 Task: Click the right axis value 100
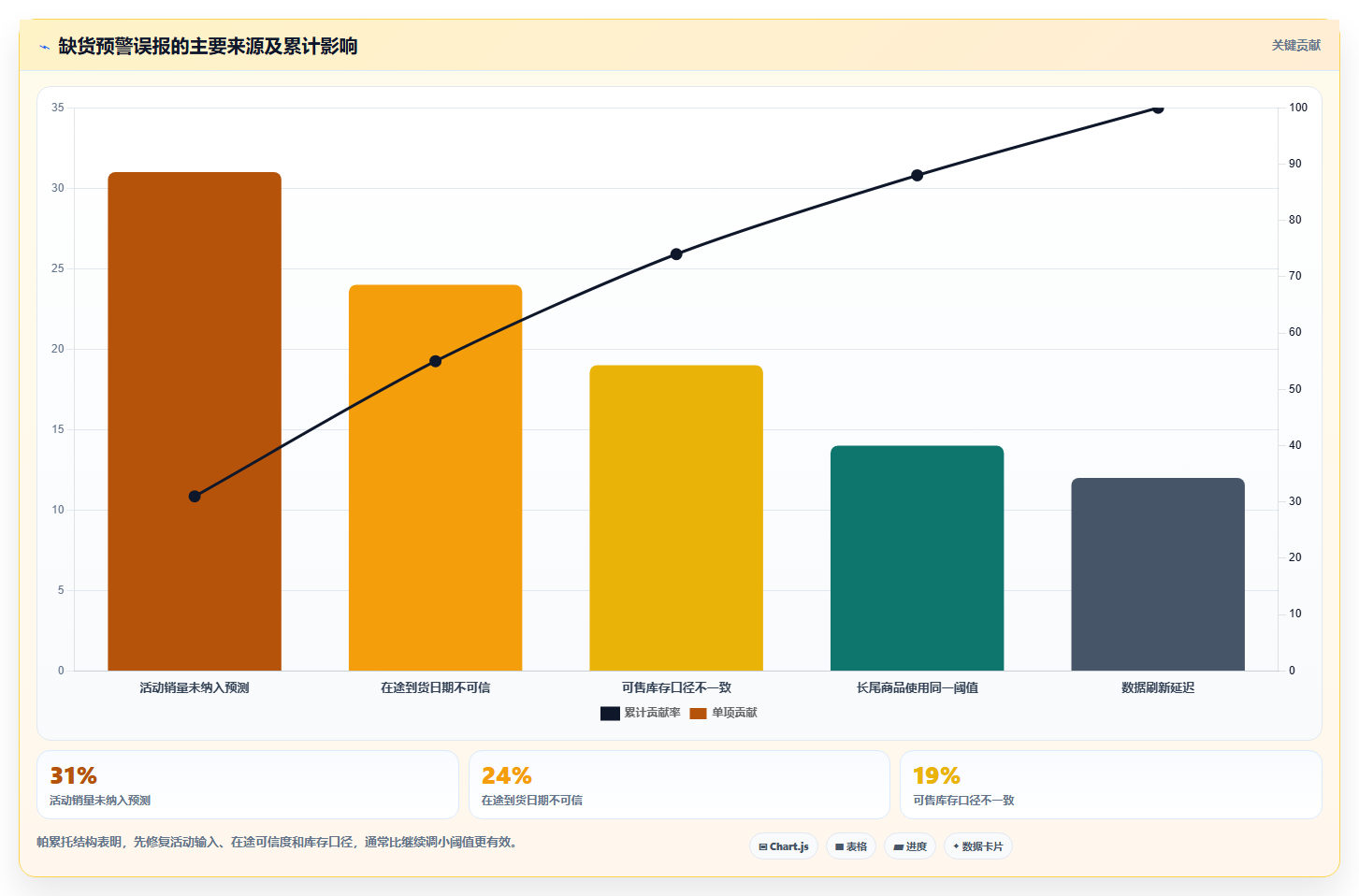click(1298, 108)
